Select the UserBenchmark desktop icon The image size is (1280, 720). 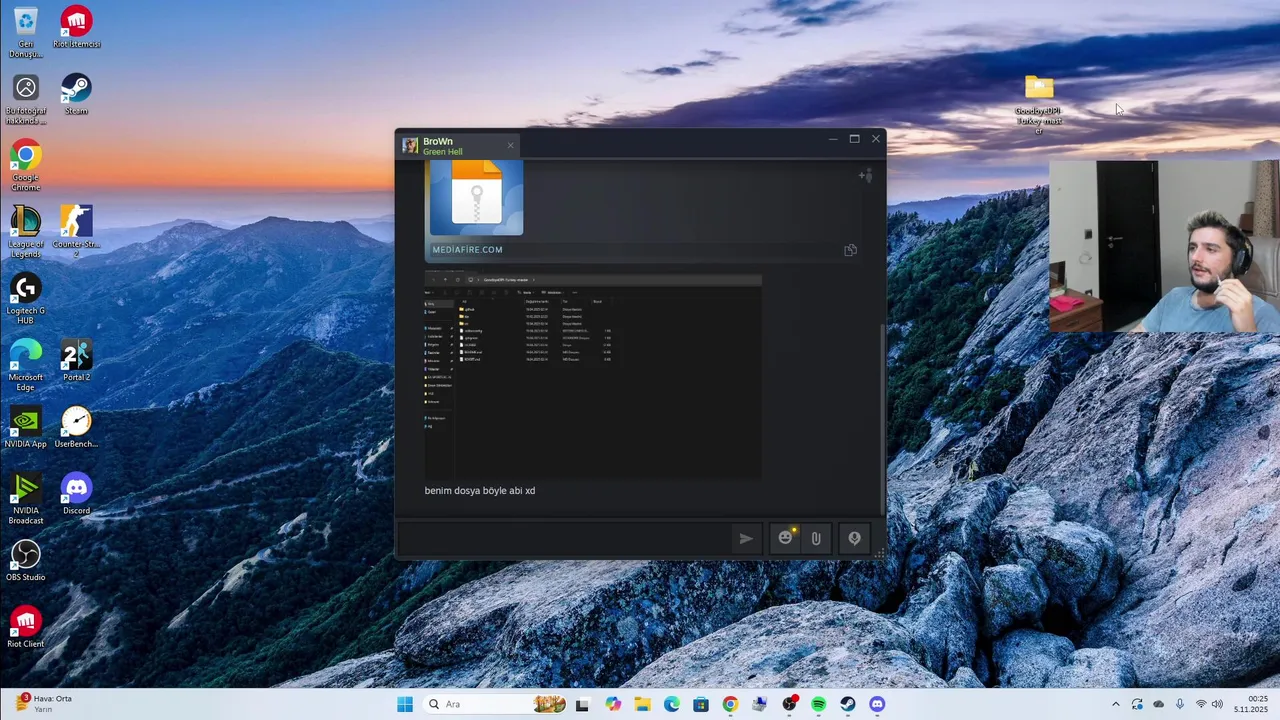[x=76, y=428]
